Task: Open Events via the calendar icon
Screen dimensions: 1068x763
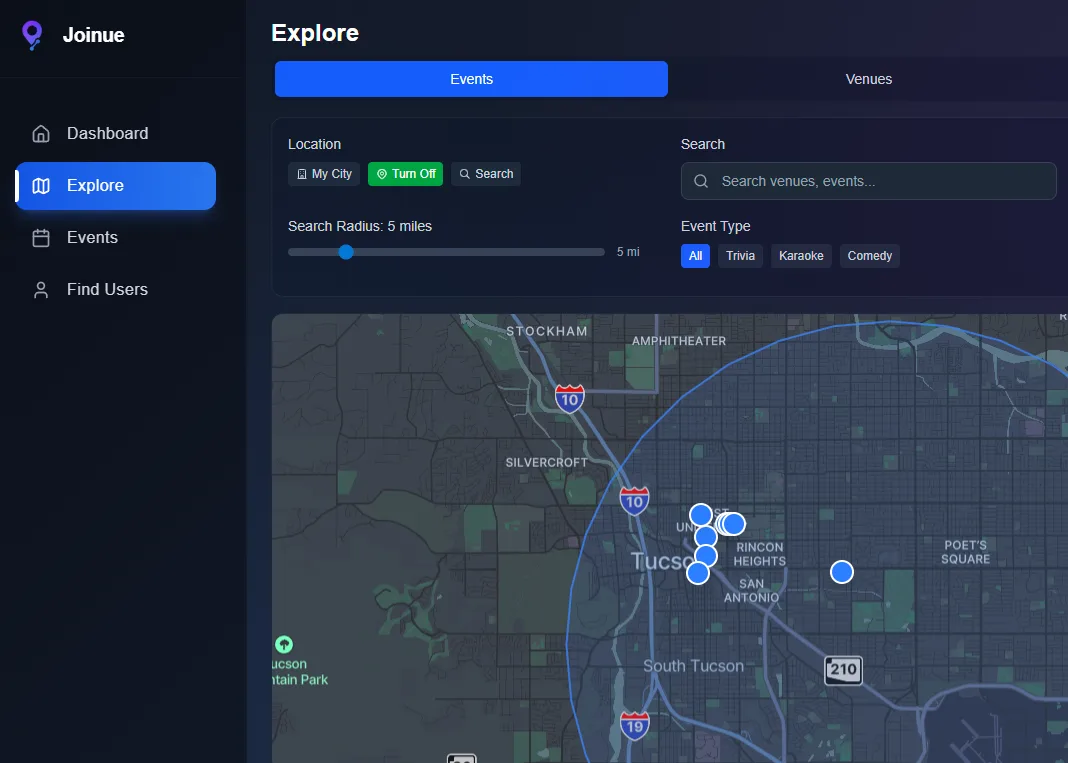Action: [40, 237]
